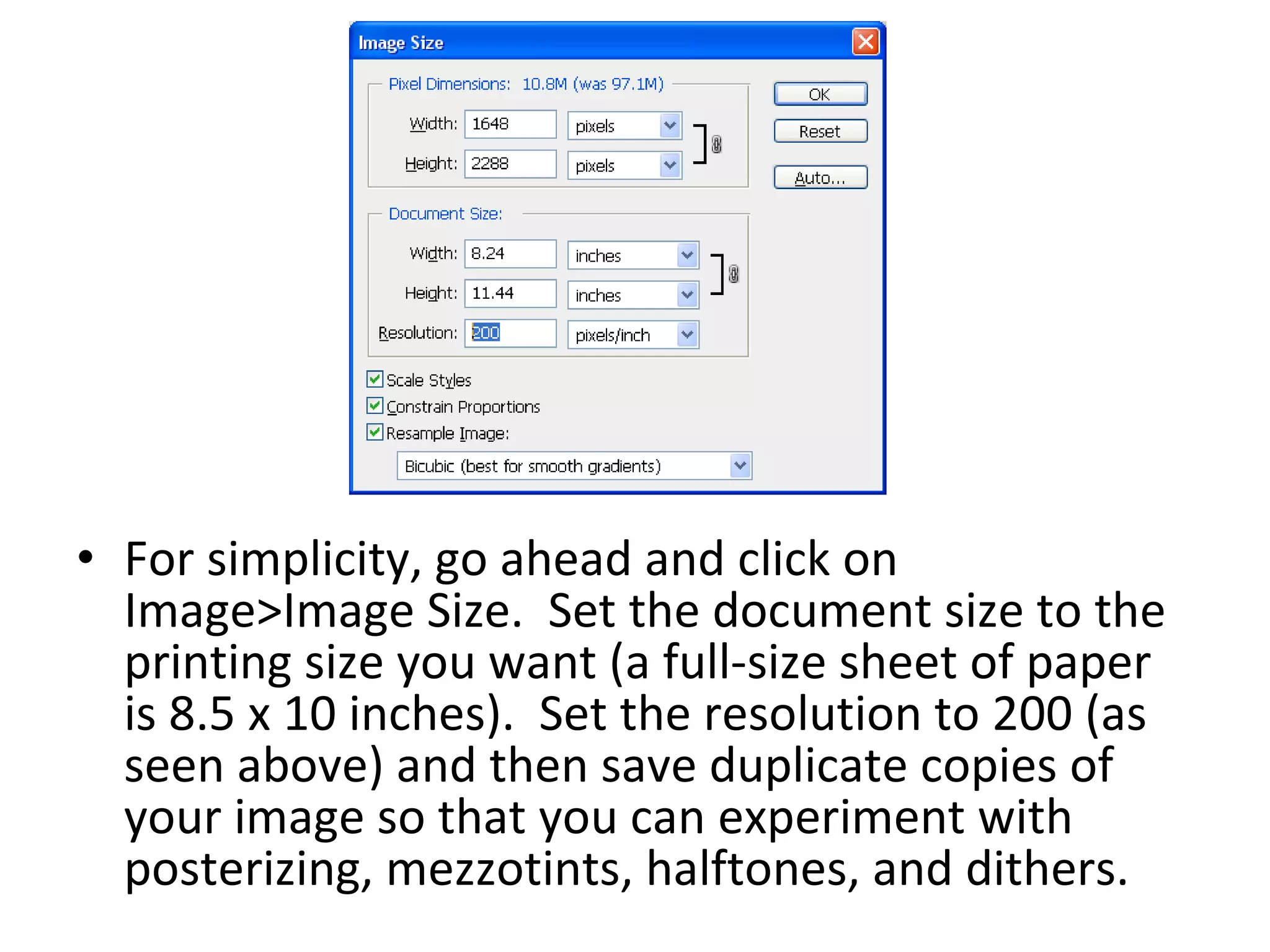Click the Reset button
The width and height of the screenshot is (1270, 952).
click(x=820, y=131)
